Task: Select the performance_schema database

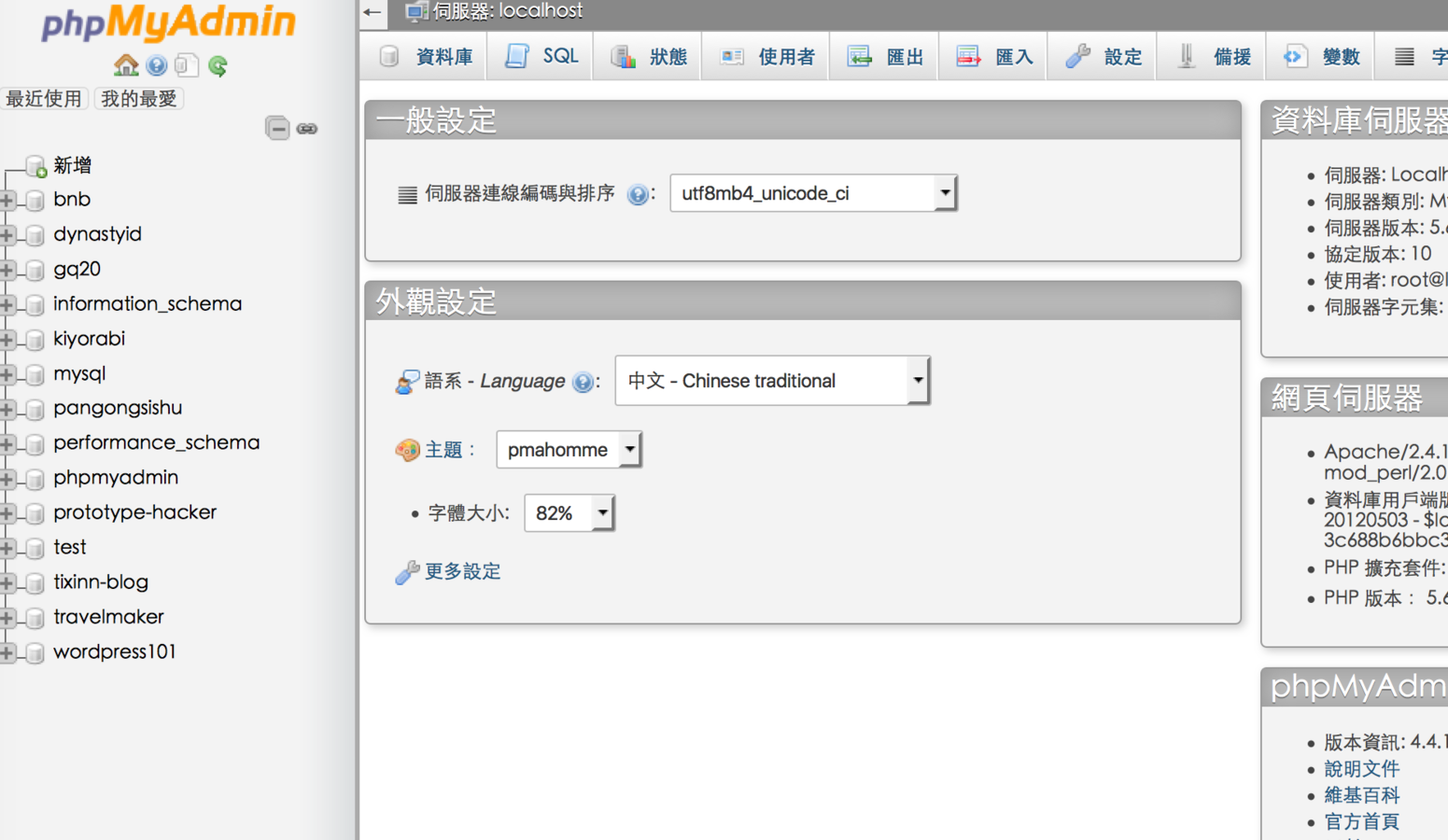Action: [x=157, y=442]
